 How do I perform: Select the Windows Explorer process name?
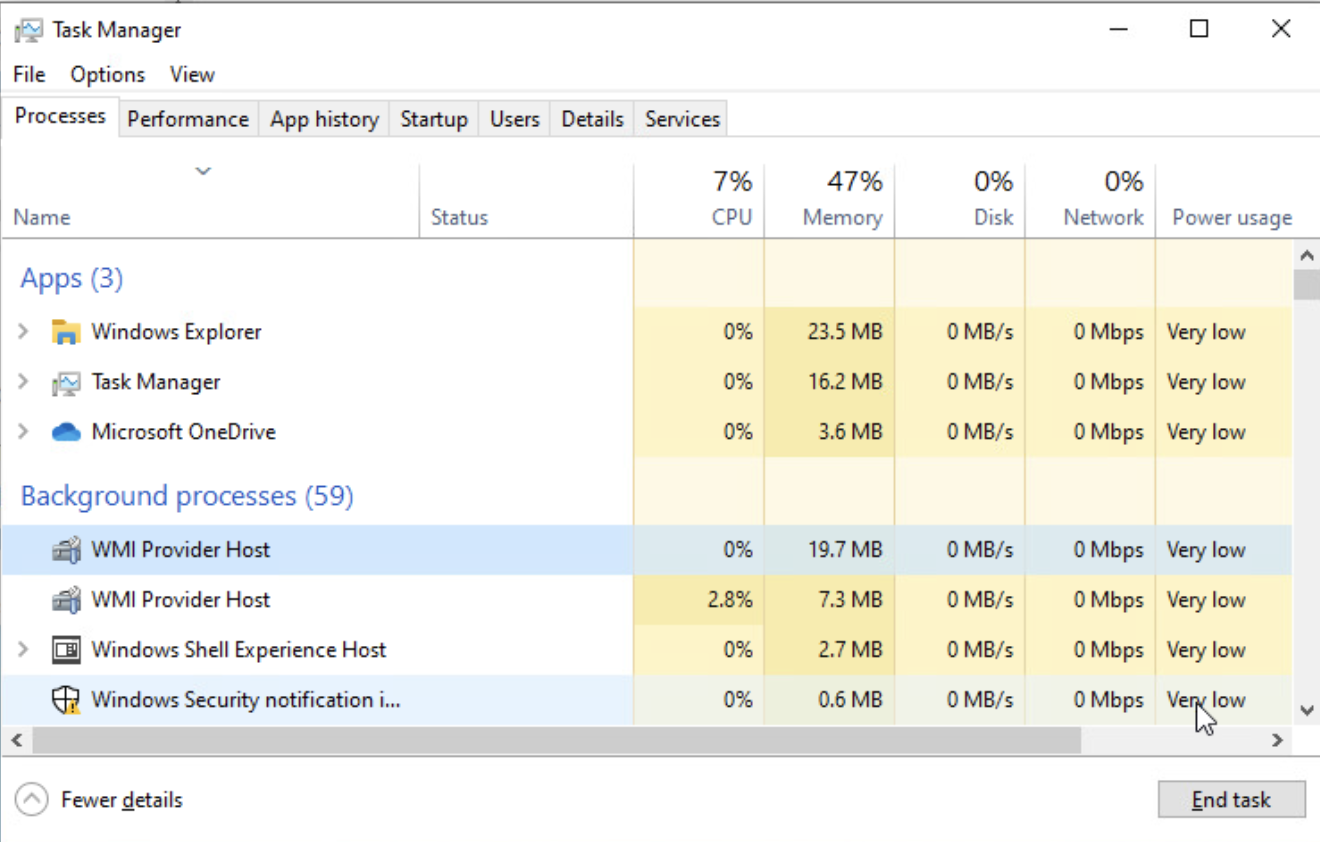pos(176,332)
